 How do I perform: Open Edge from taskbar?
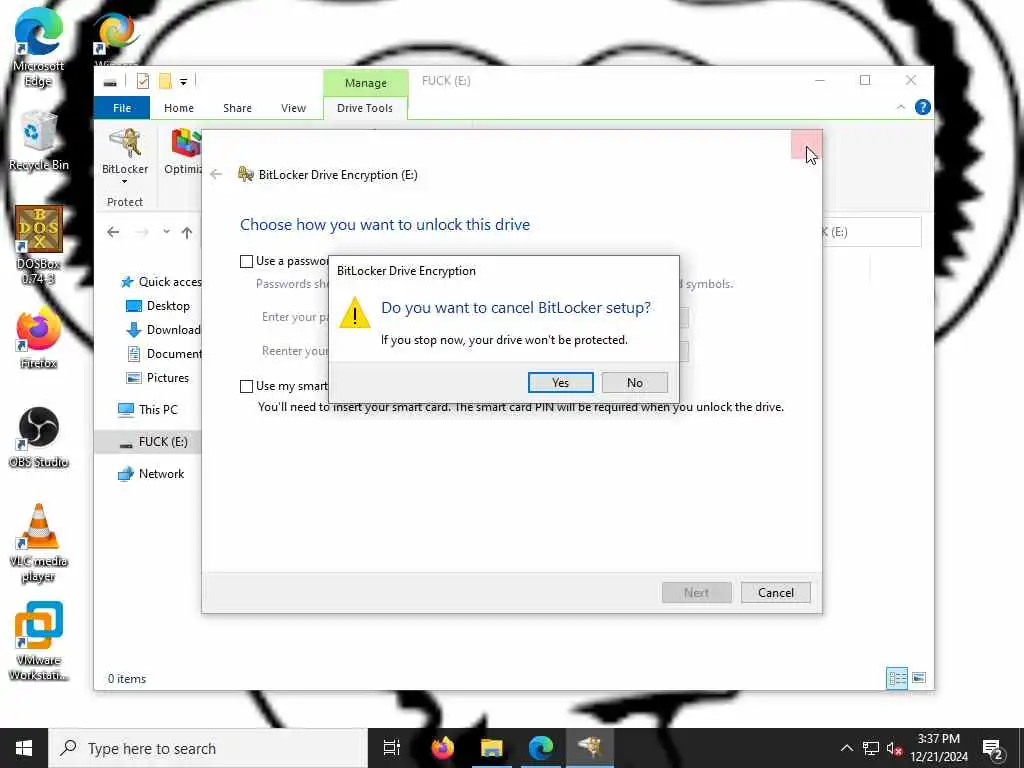click(541, 748)
